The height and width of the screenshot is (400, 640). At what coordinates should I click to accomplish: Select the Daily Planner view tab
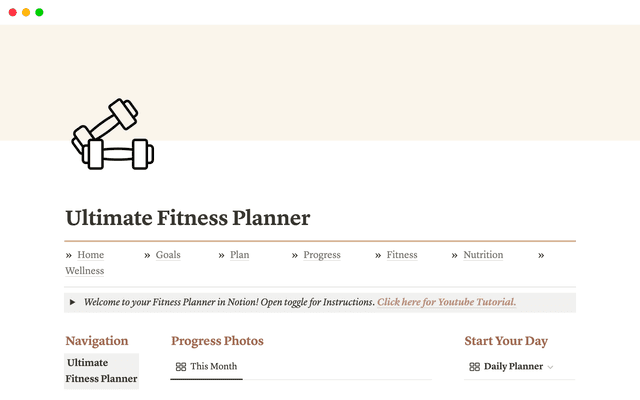pyautogui.click(x=513, y=367)
